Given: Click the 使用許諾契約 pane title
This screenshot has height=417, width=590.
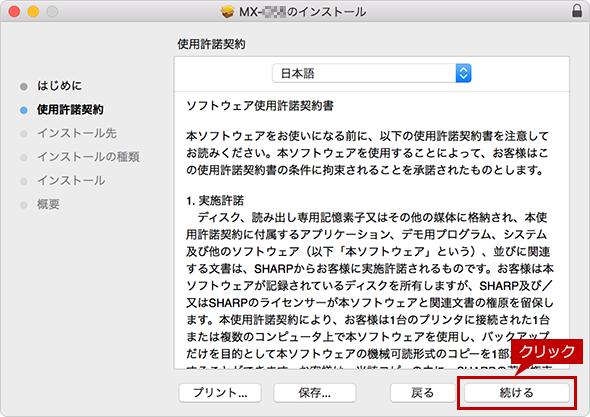Looking at the screenshot, I should click(x=211, y=44).
